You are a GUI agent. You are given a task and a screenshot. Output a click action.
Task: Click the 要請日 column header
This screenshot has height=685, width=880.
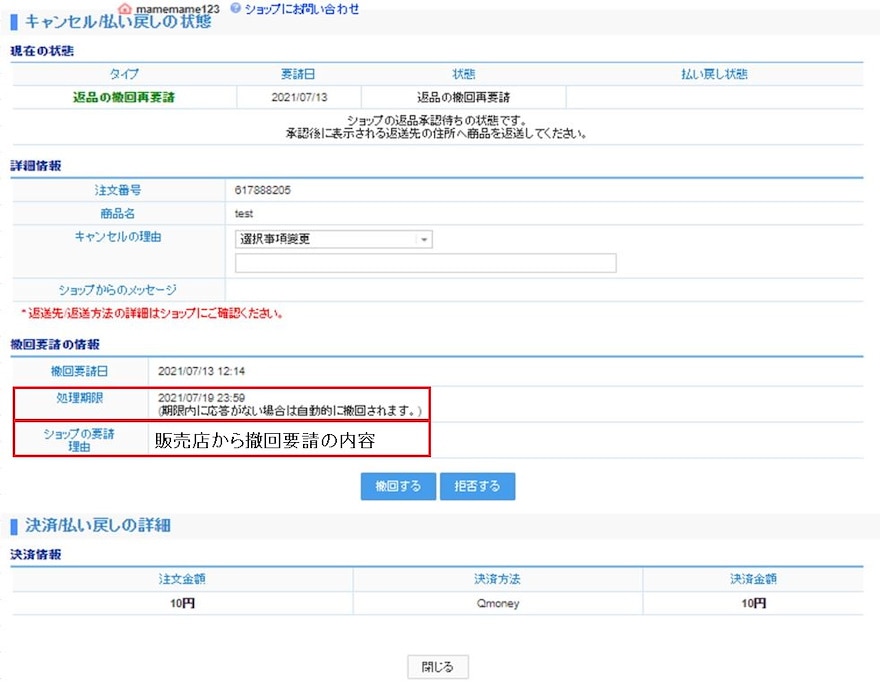pos(298,74)
